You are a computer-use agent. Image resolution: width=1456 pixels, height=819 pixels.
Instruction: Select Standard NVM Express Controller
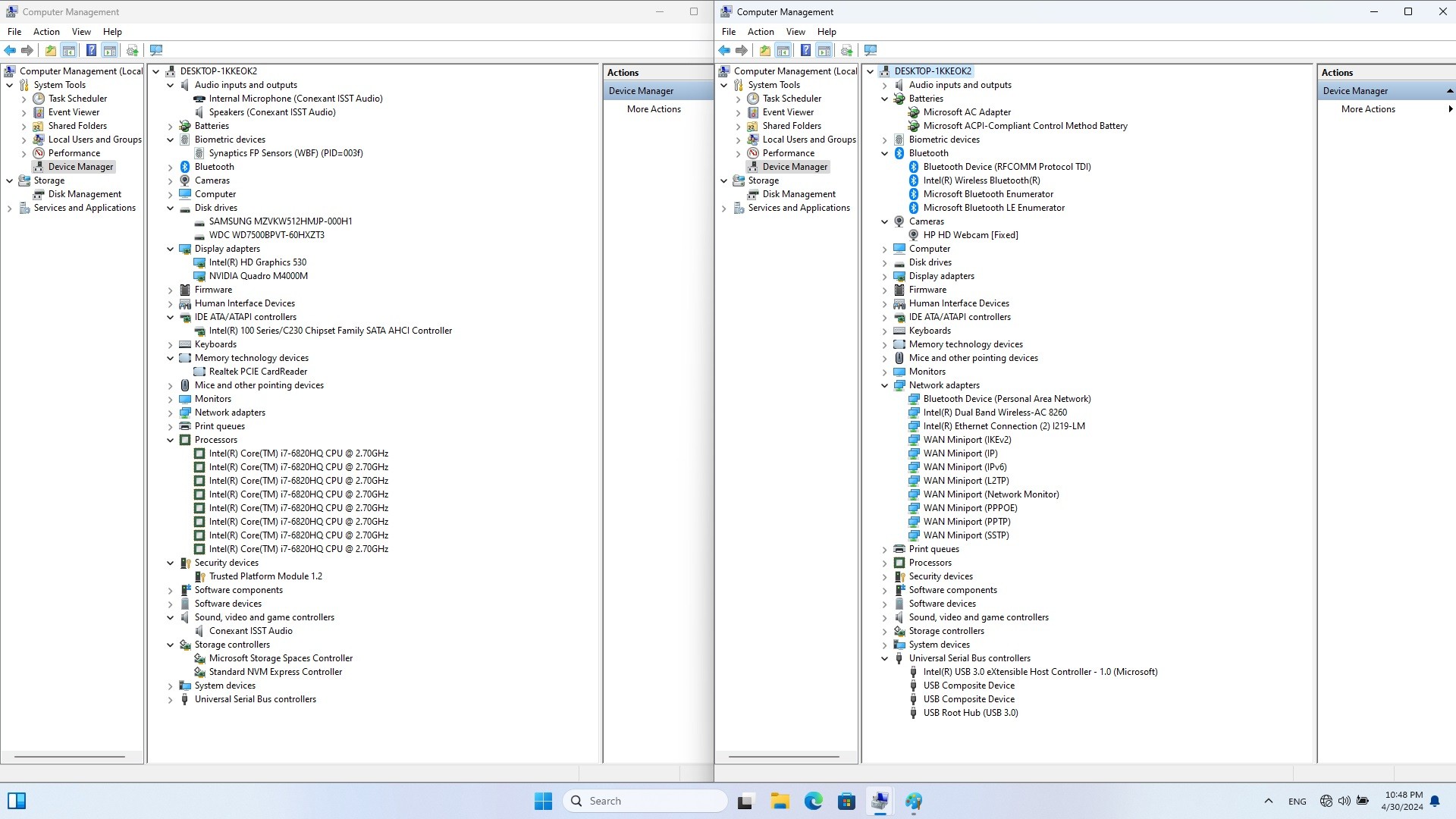coord(275,672)
